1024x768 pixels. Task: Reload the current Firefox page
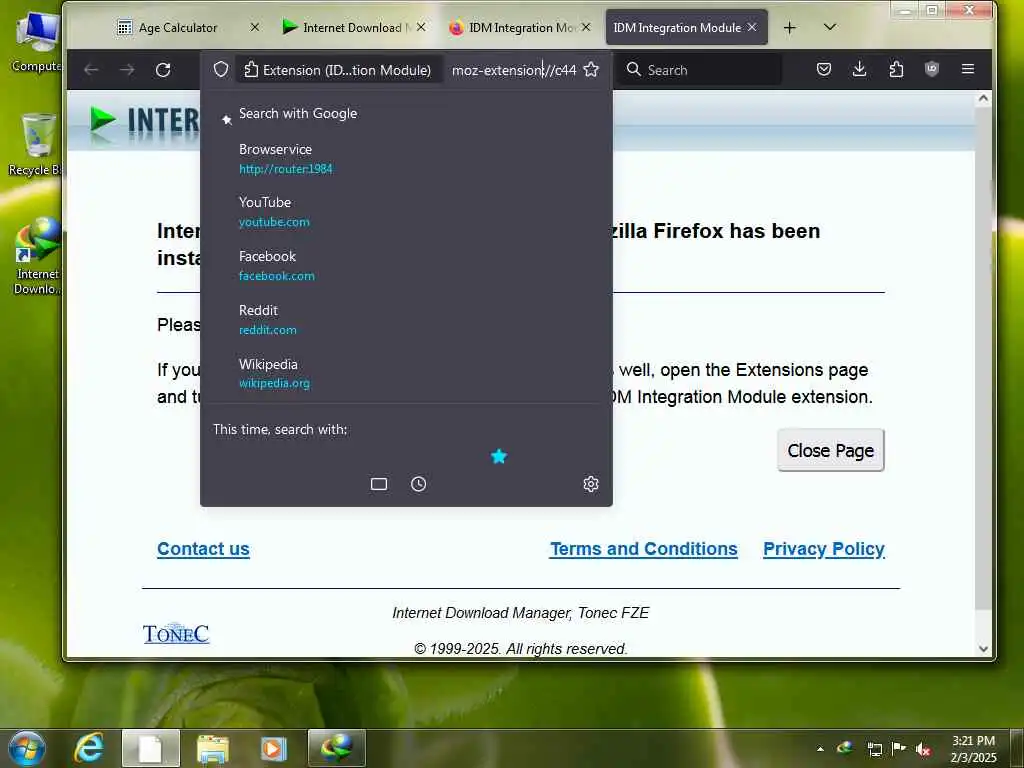pos(163,70)
